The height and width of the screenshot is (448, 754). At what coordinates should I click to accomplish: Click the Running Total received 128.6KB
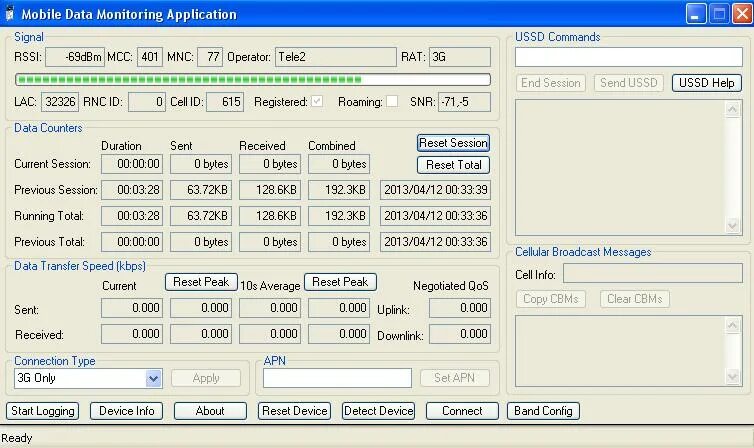[270, 216]
